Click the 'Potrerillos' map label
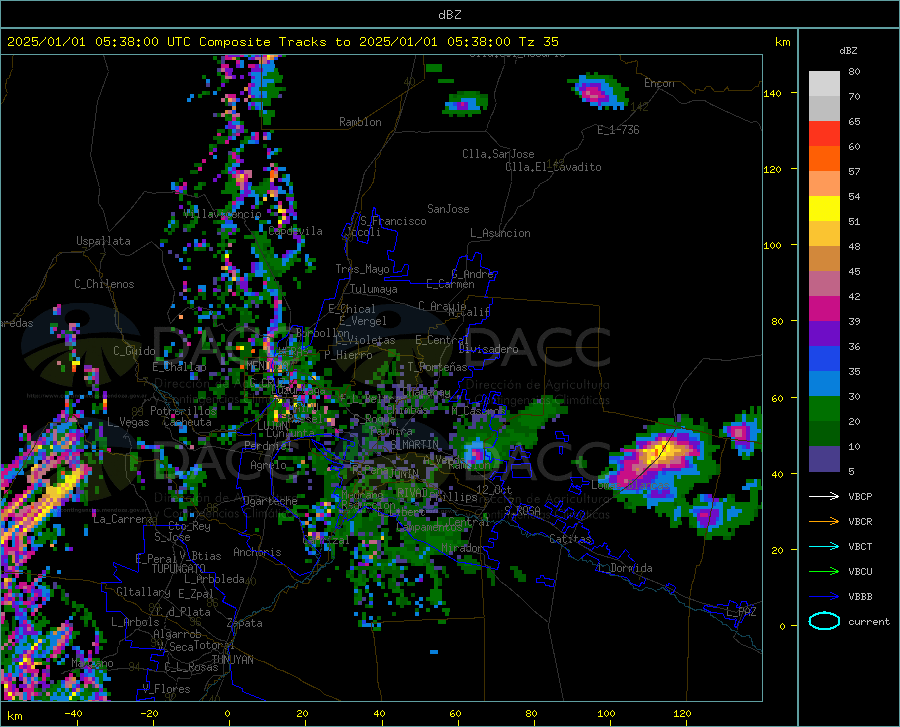 (x=183, y=411)
